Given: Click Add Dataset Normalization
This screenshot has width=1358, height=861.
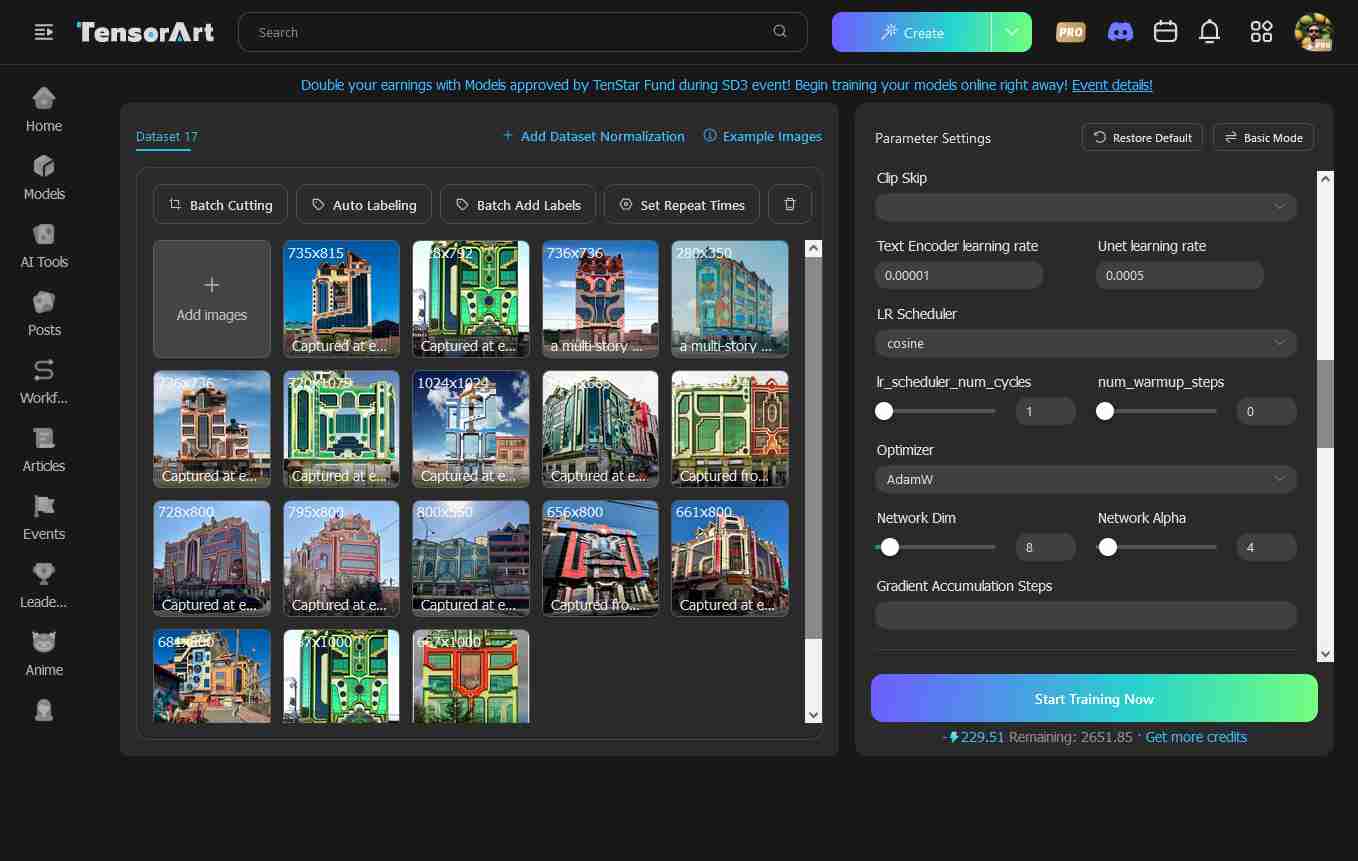Looking at the screenshot, I should tap(593, 136).
